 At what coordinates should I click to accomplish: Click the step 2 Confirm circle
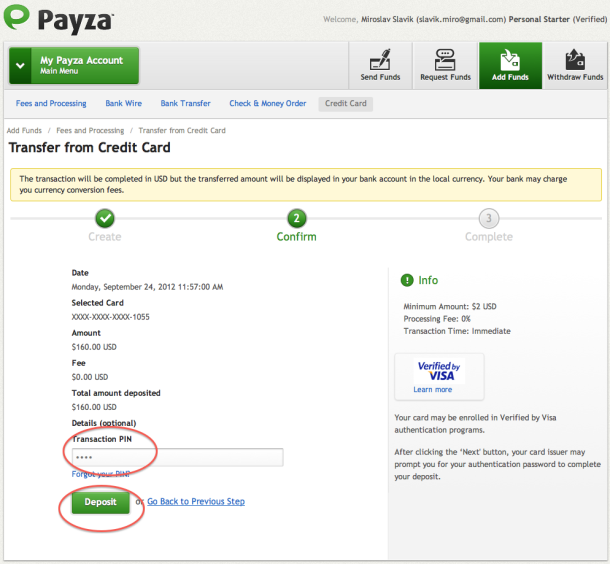tap(296, 218)
